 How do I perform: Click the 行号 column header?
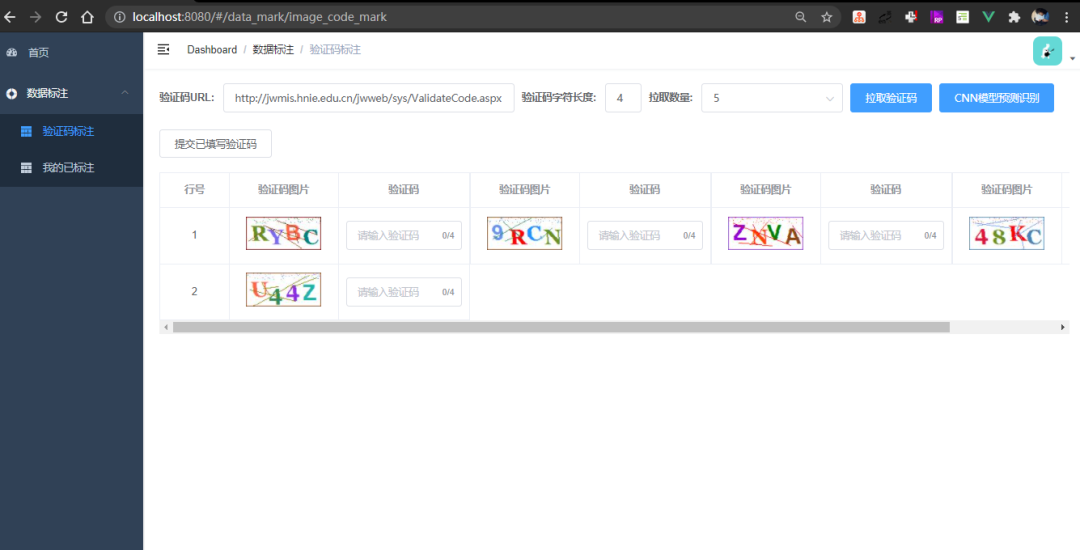click(194, 189)
